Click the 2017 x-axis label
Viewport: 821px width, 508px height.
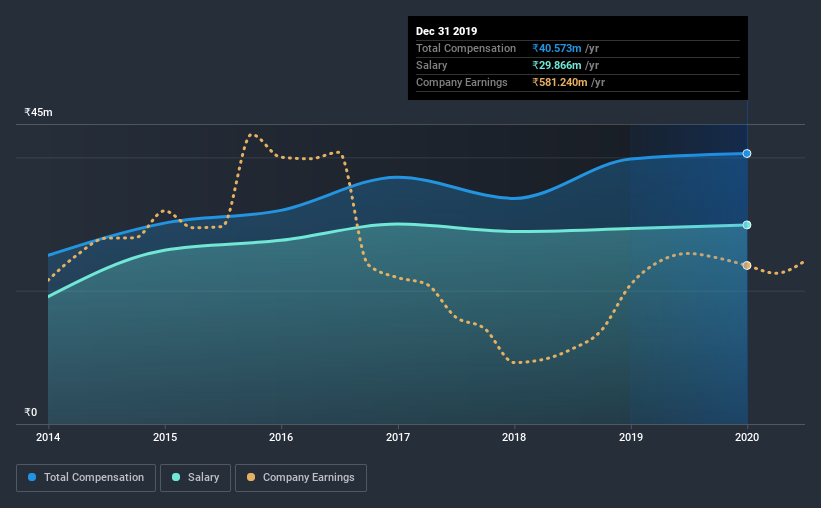pos(398,437)
